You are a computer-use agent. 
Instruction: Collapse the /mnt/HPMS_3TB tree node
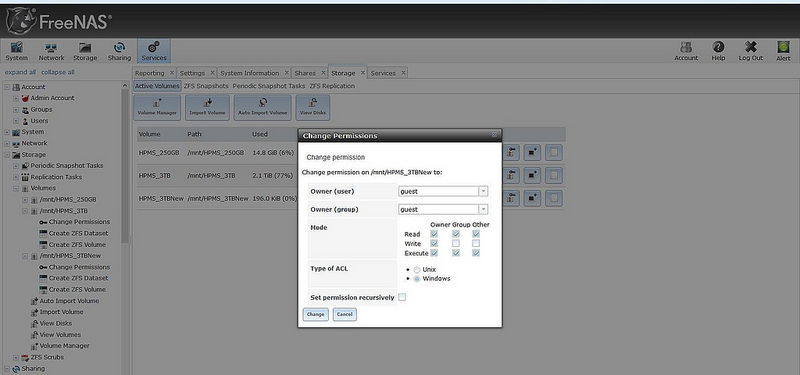[x=26, y=211]
